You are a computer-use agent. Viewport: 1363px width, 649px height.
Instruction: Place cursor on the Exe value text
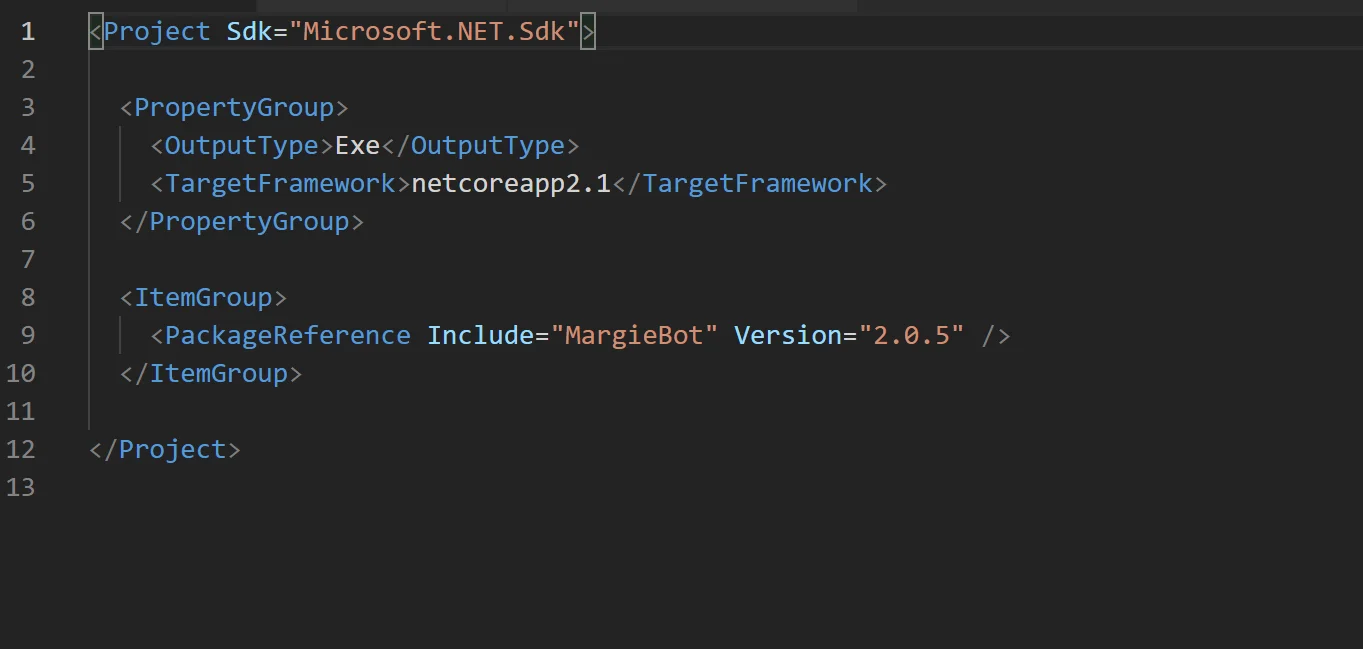pyautogui.click(x=357, y=146)
